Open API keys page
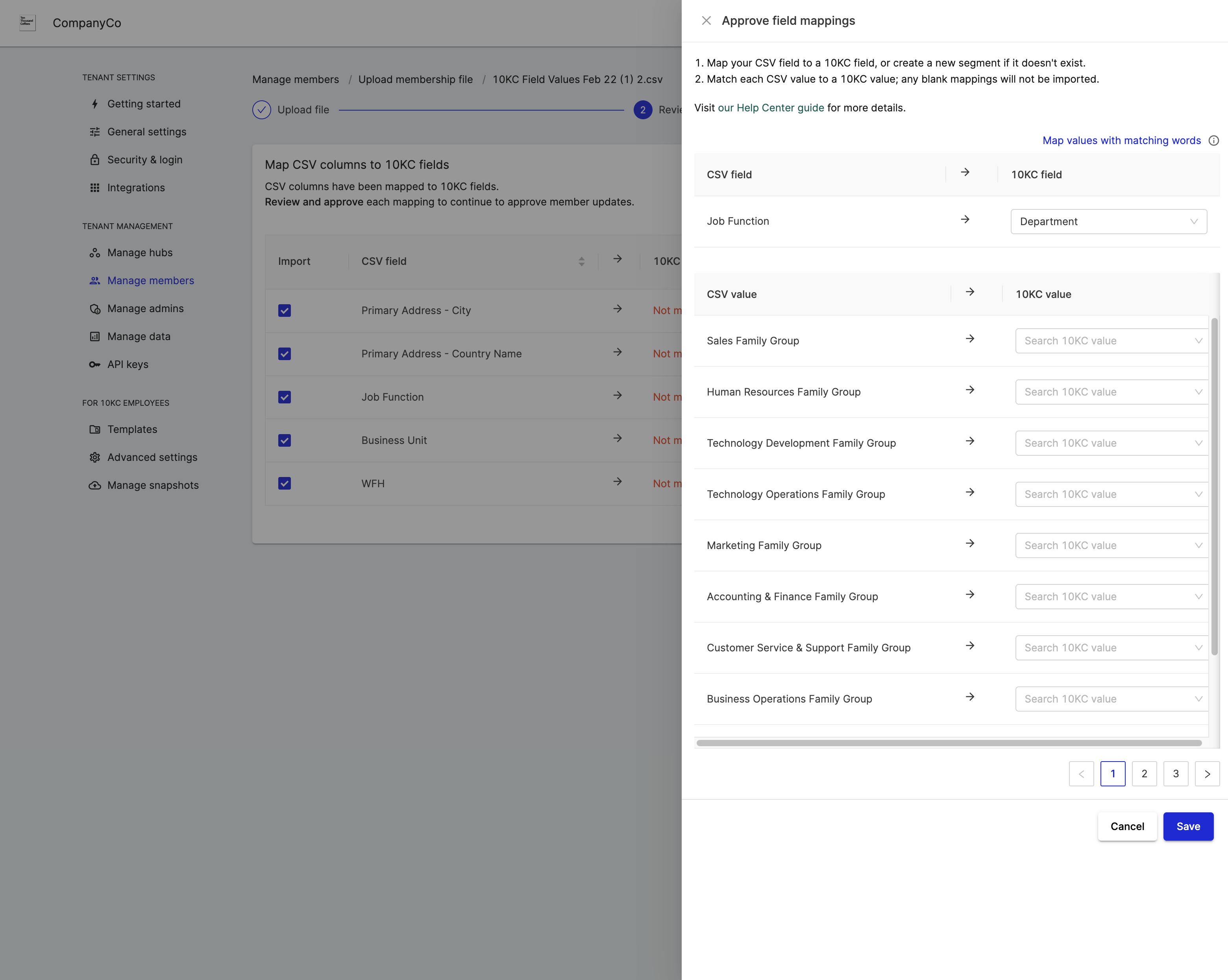 click(128, 364)
